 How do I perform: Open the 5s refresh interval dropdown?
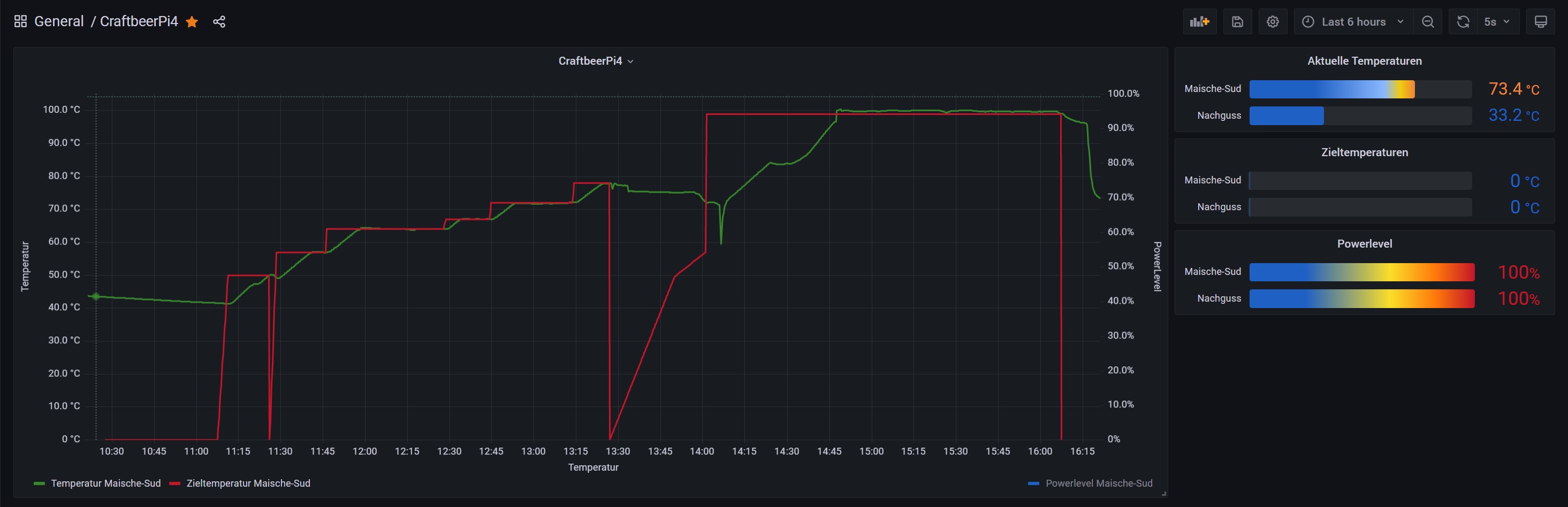point(1497,22)
